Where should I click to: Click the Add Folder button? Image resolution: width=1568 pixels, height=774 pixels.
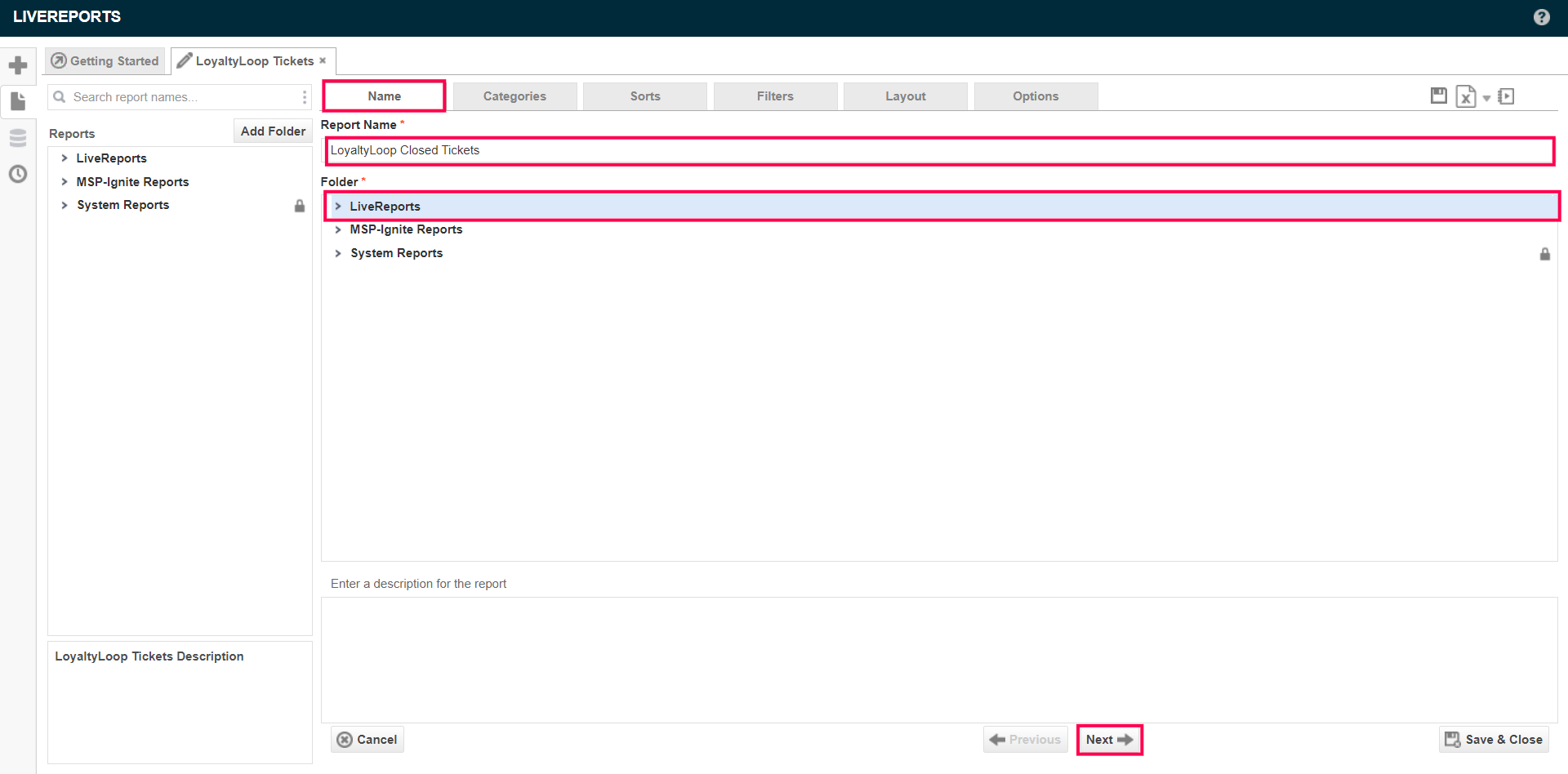pyautogui.click(x=273, y=131)
